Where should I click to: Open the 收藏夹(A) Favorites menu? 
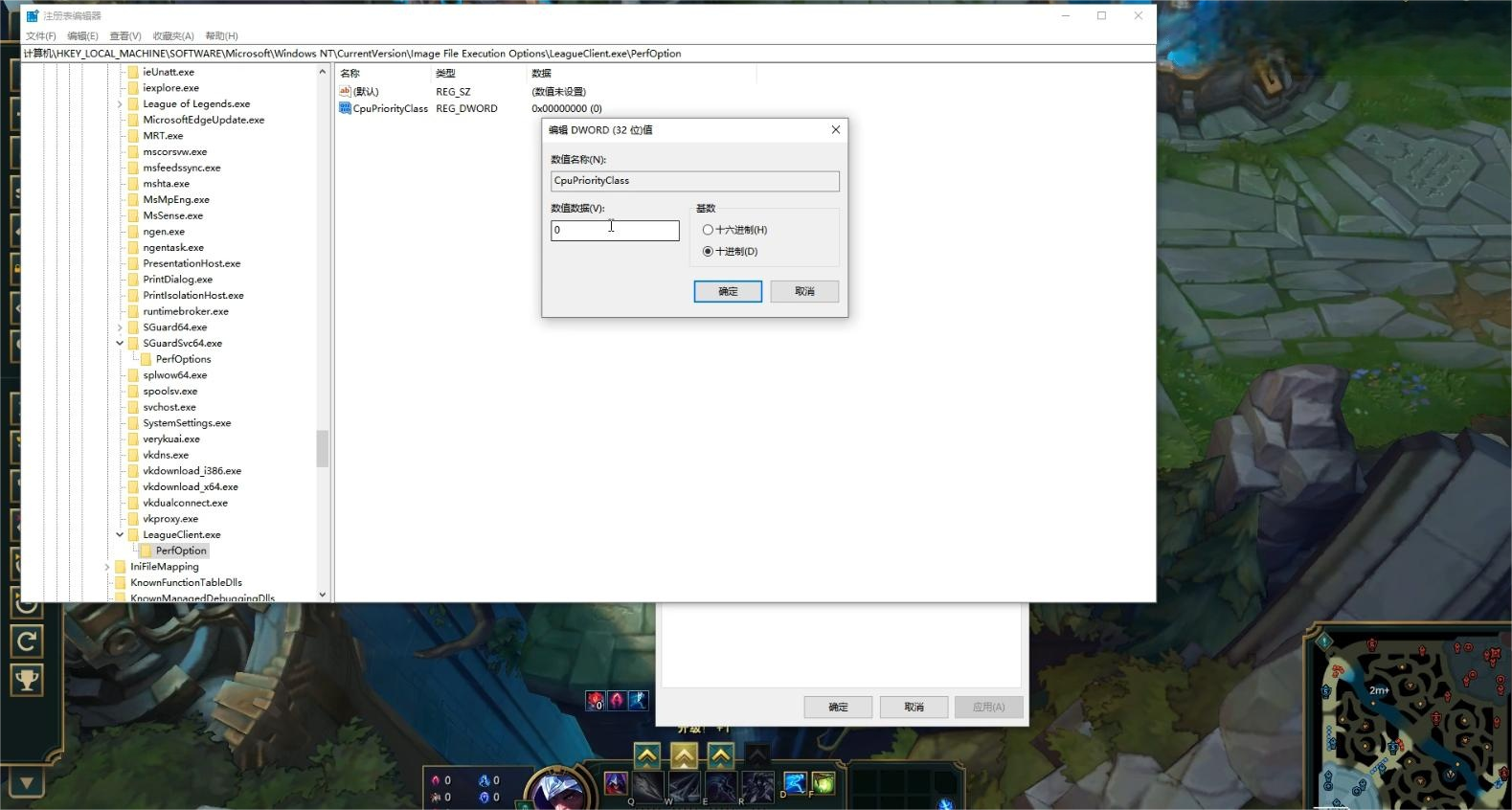point(173,35)
